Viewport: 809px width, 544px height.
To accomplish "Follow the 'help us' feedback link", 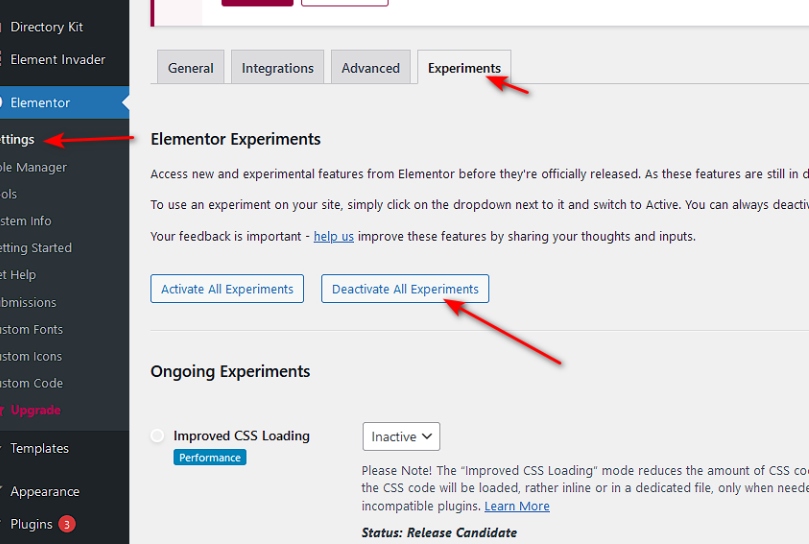I will (x=333, y=236).
